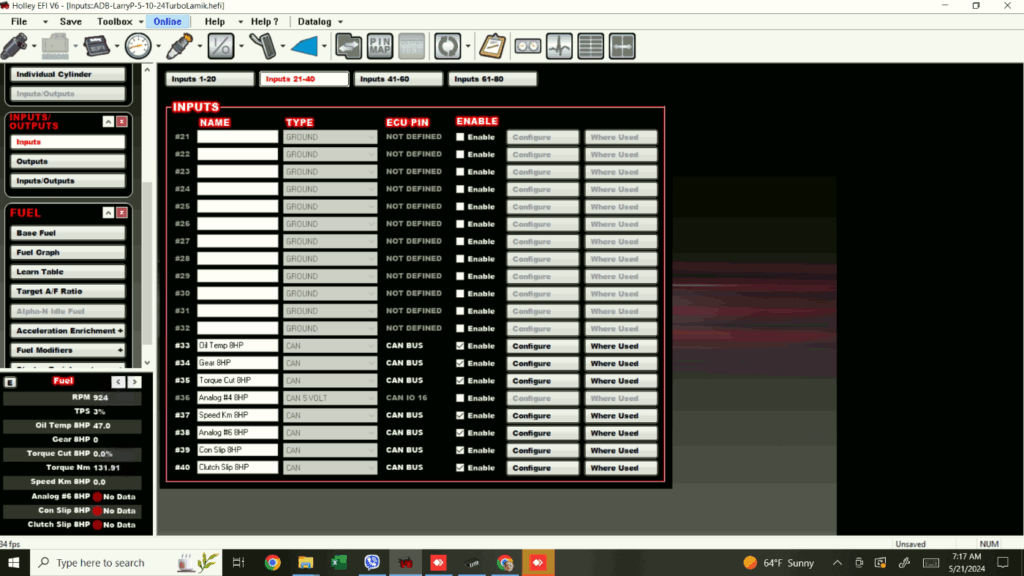Enable input #32 checkbox

460,328
